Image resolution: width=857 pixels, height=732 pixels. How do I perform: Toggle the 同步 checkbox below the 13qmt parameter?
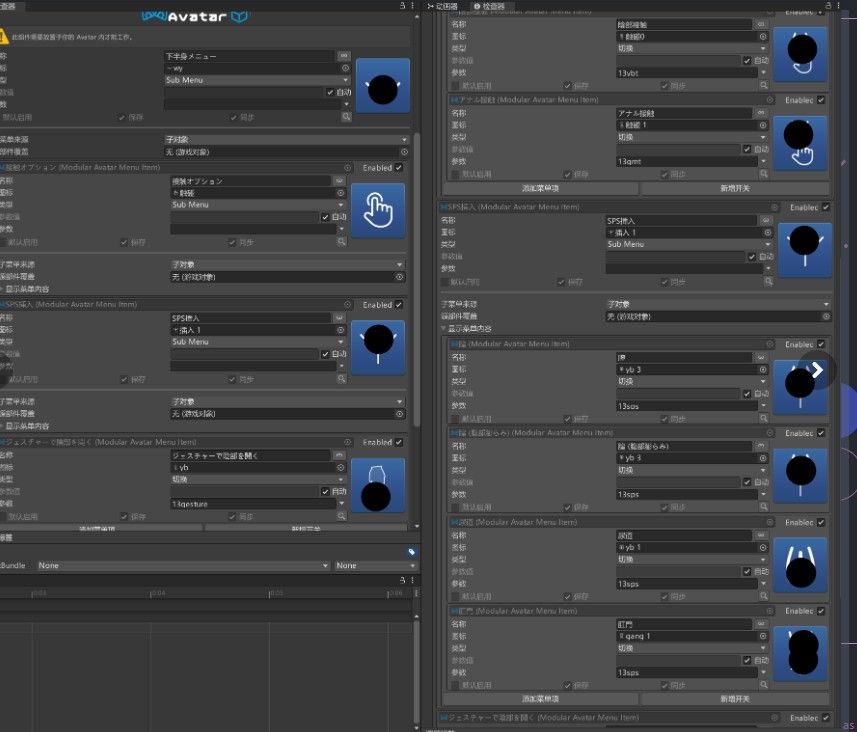pos(665,174)
